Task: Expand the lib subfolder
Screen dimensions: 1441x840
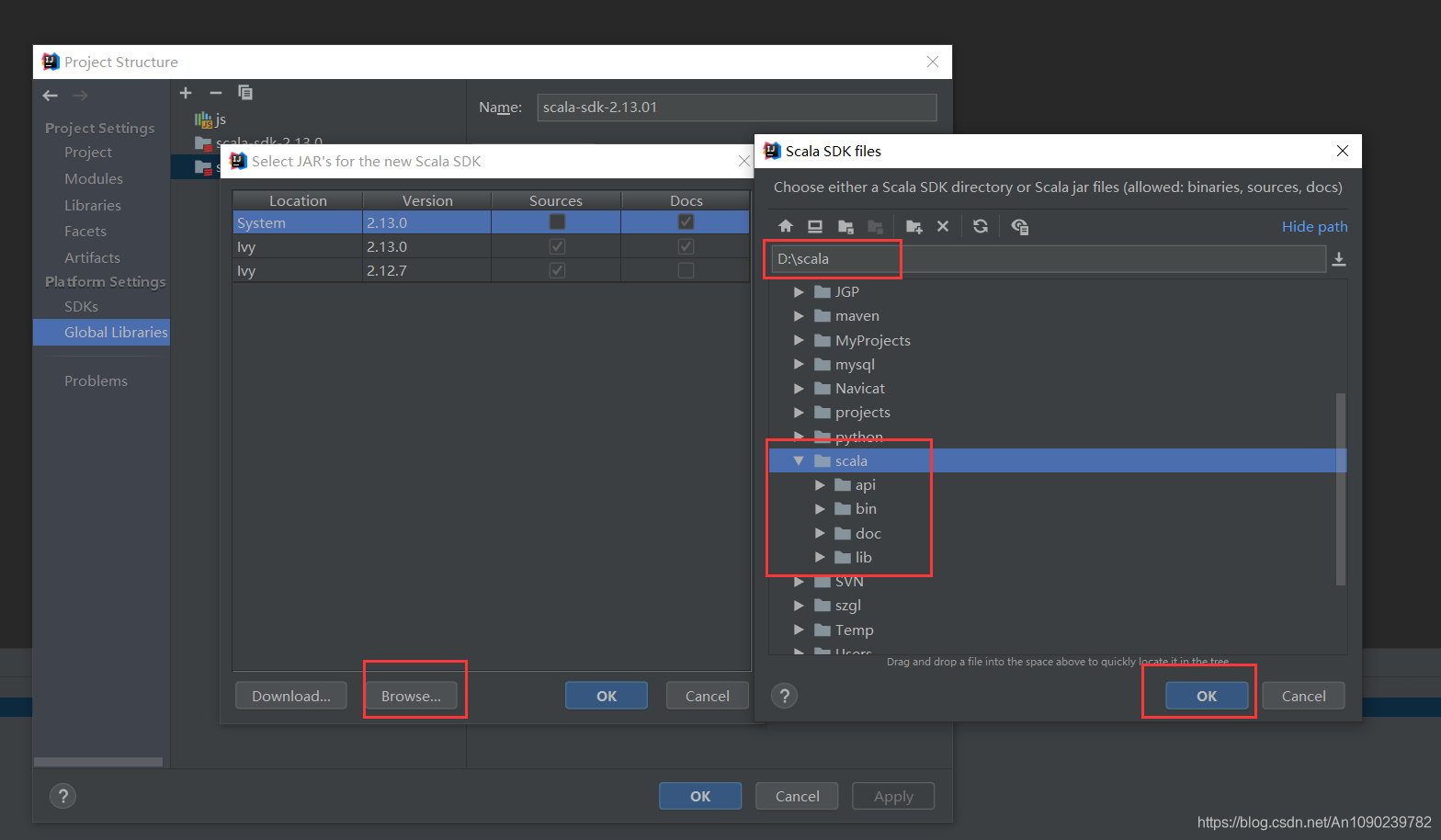Action: click(820, 557)
